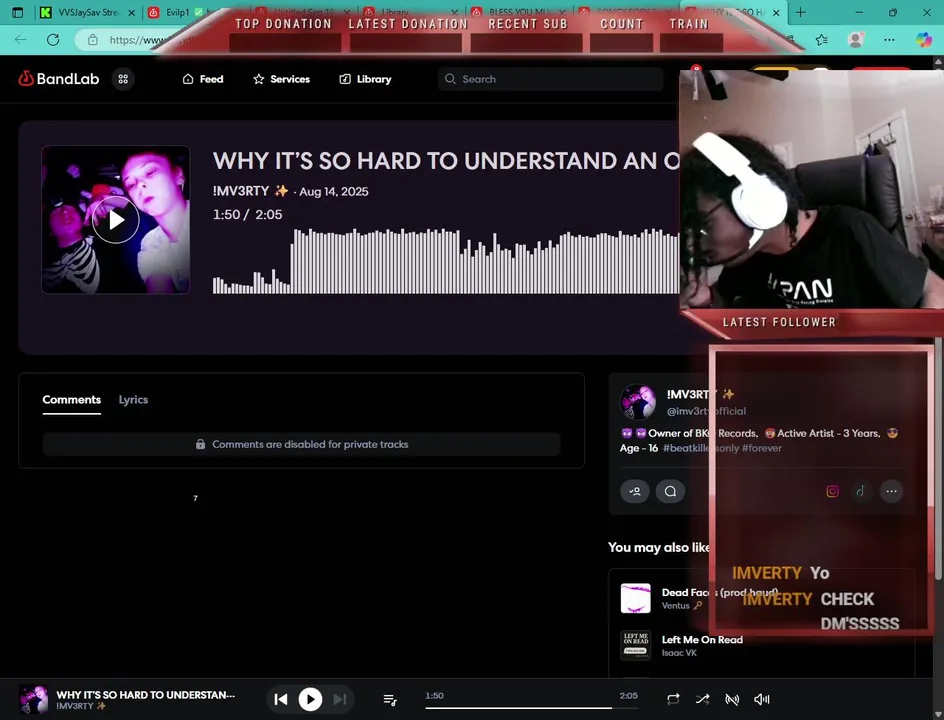Viewport: 944px width, 720px height.
Task: Switch to the Lyrics tab
Action: [133, 400]
